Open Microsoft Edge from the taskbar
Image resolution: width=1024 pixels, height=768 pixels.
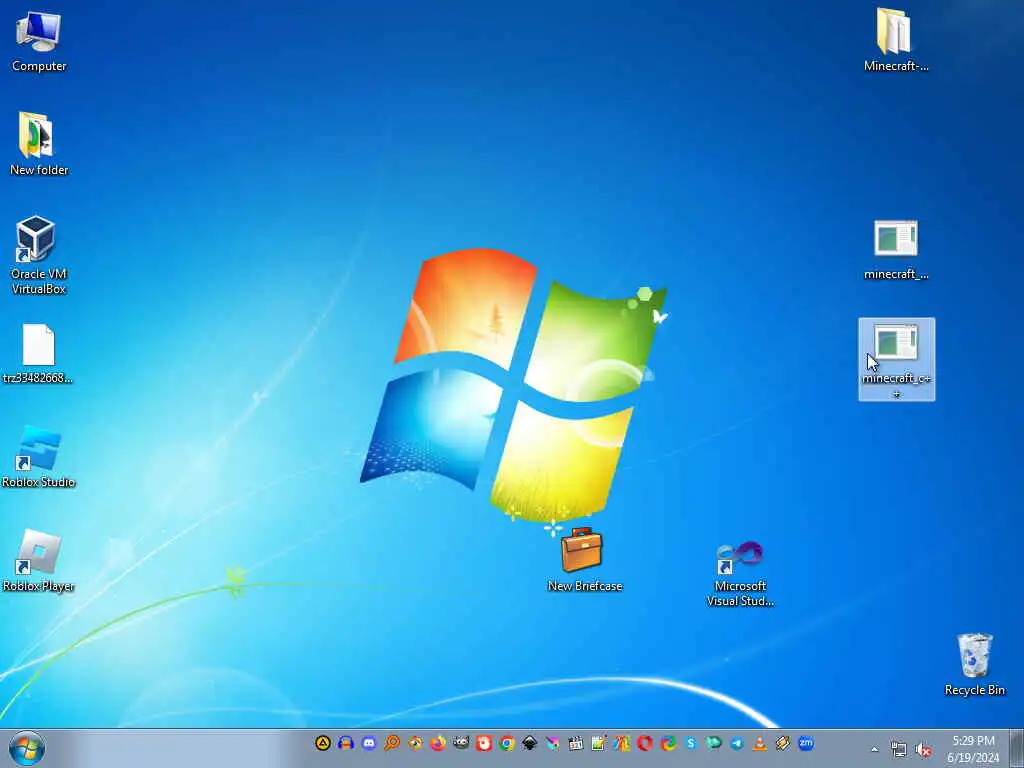(x=668, y=743)
